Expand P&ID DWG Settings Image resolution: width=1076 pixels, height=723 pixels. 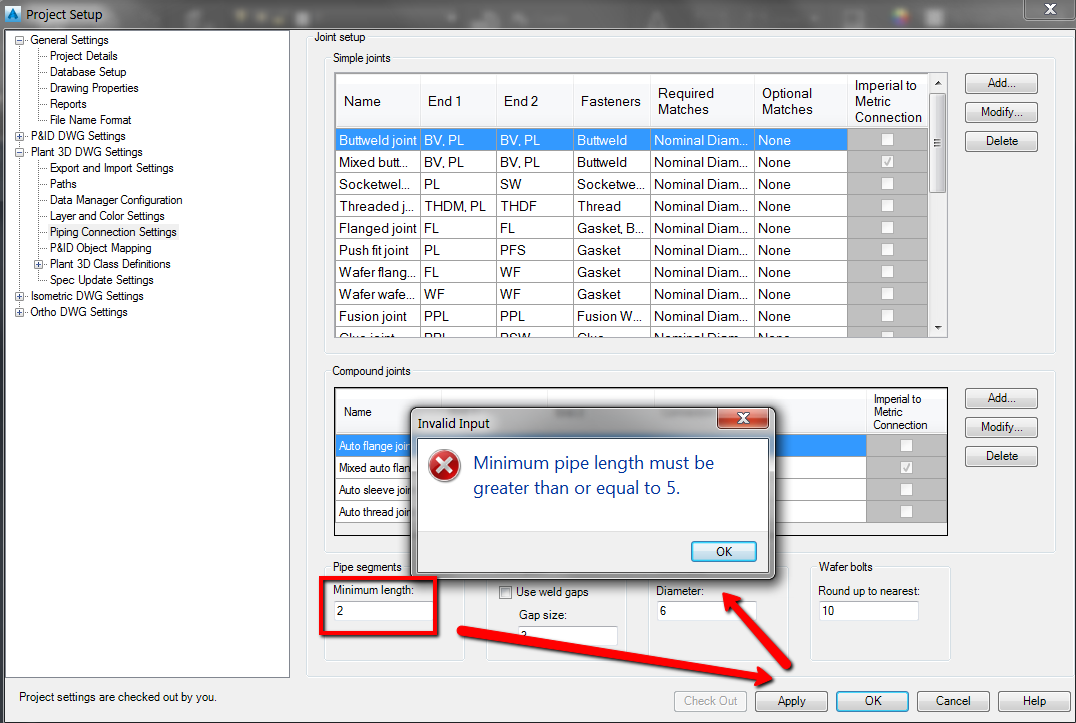click(21, 135)
